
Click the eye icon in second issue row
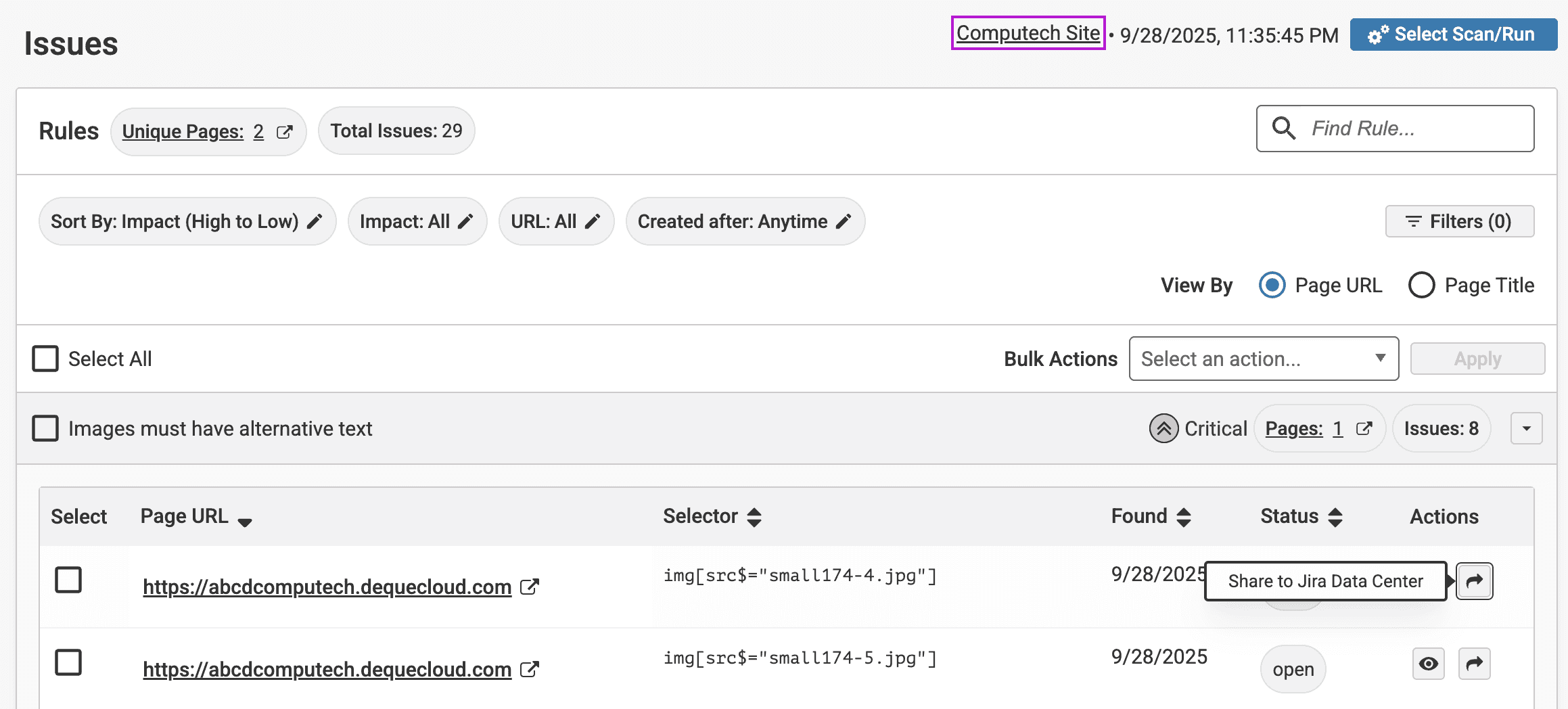pyautogui.click(x=1428, y=664)
